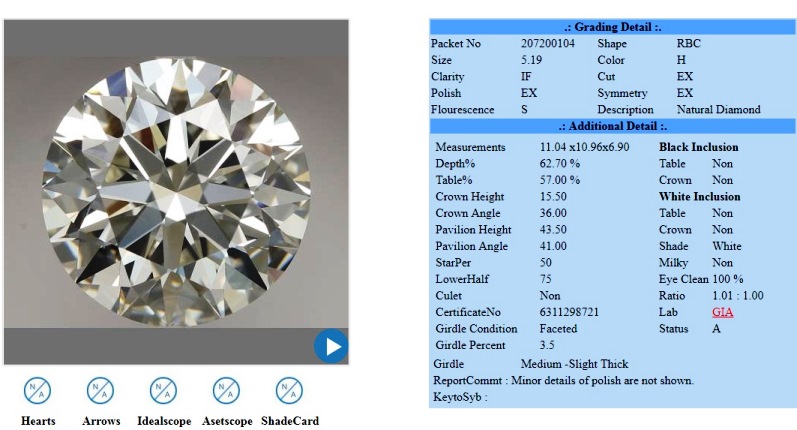This screenshot has width=797, height=430.
Task: Click the Grading Detail header bar
Action: [x=611, y=27]
